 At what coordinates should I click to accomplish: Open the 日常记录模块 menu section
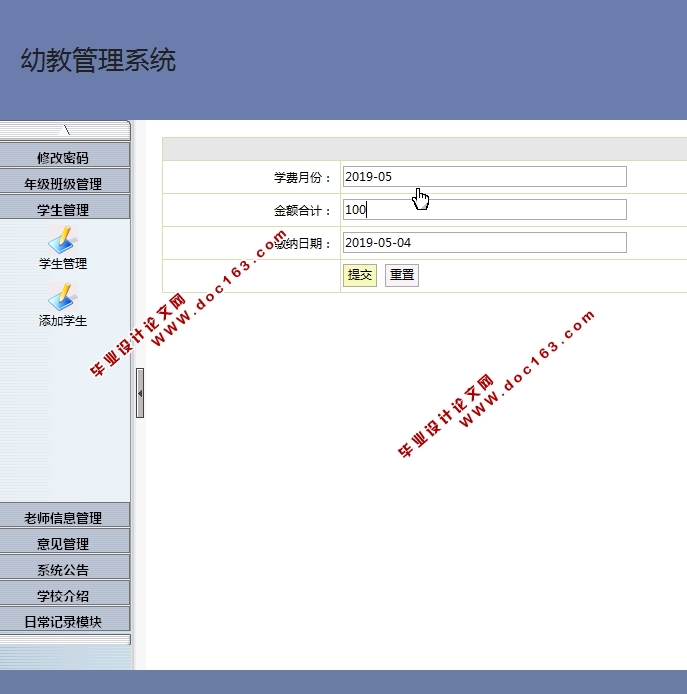click(65, 619)
